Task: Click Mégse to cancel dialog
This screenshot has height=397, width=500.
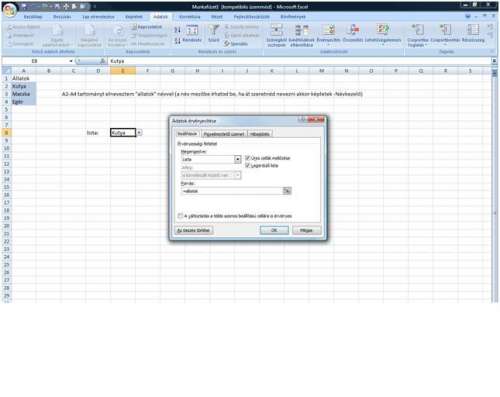Action: click(x=306, y=230)
